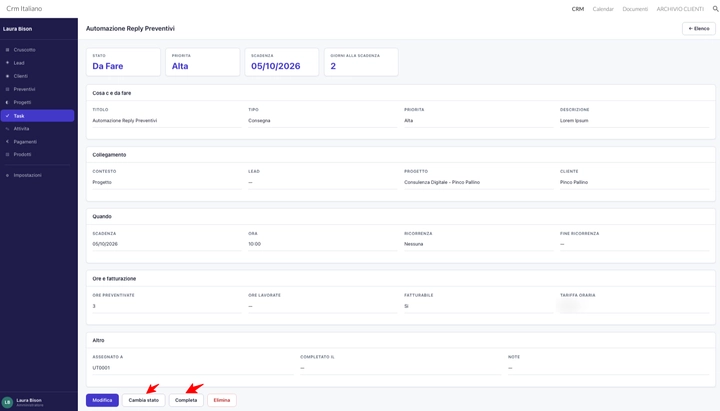
Task: Delete the task with Elimina
Action: coord(221,400)
